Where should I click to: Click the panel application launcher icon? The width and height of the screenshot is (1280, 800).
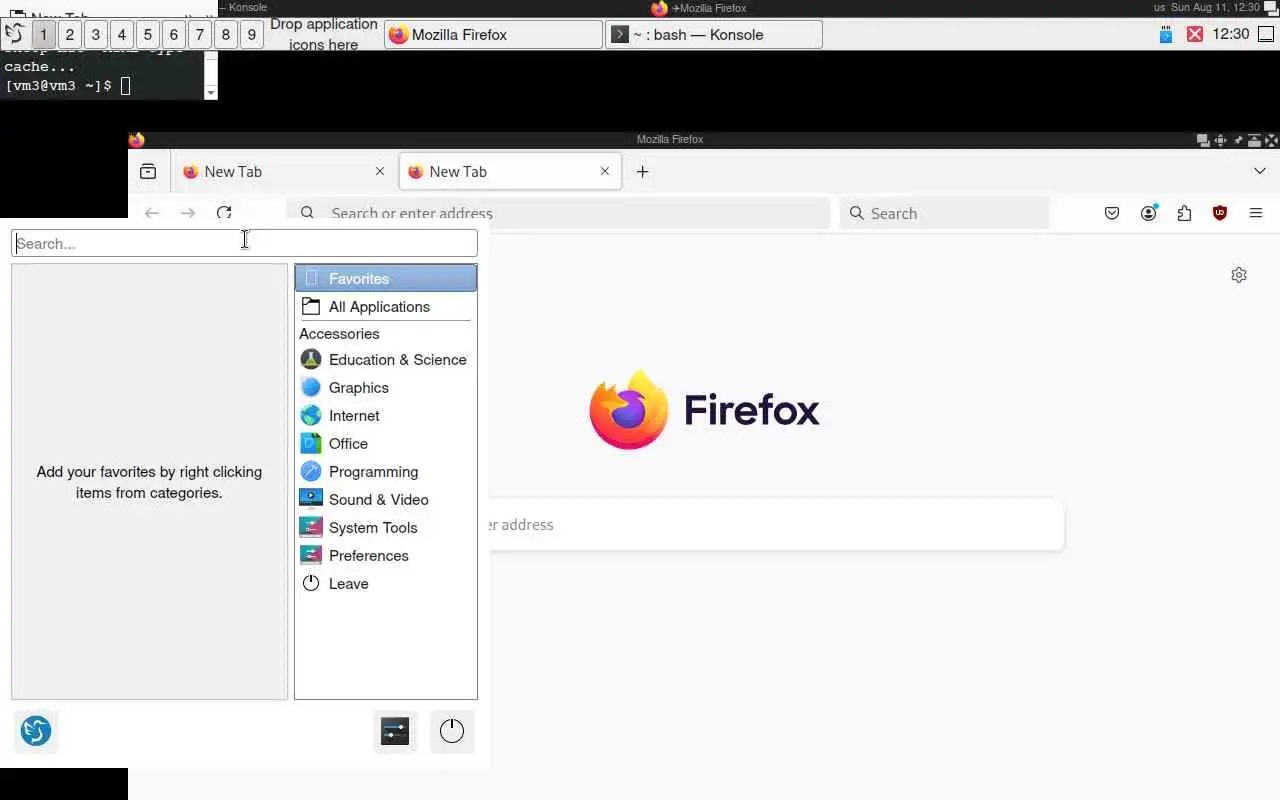[x=14, y=34]
